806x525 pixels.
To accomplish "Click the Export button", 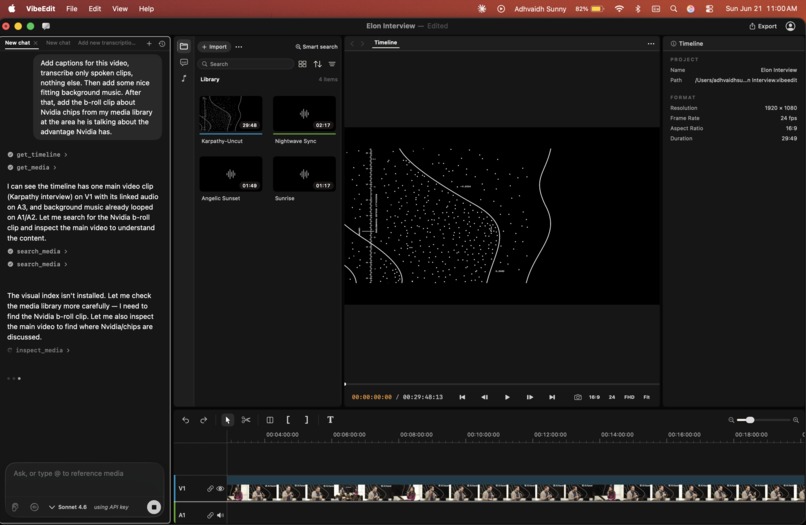I will click(763, 26).
